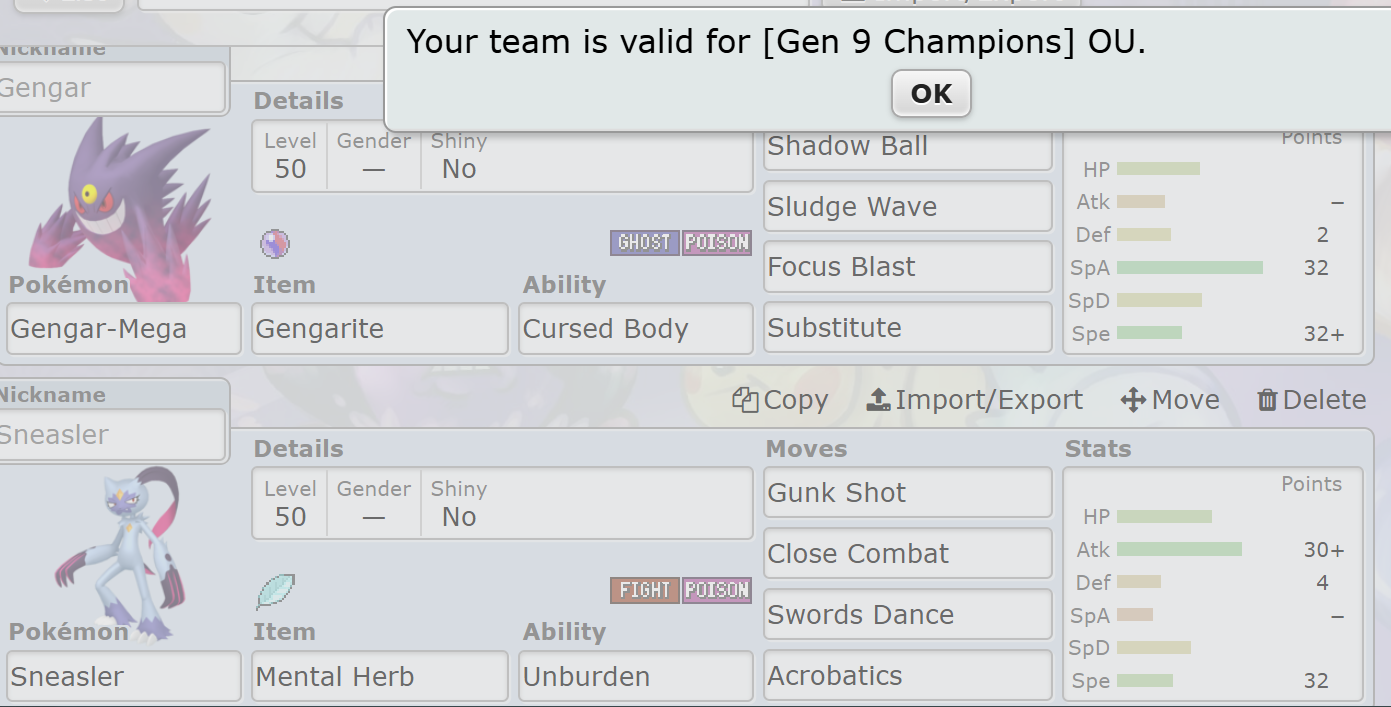
Task: Delete the Sneasler set
Action: pos(1311,400)
